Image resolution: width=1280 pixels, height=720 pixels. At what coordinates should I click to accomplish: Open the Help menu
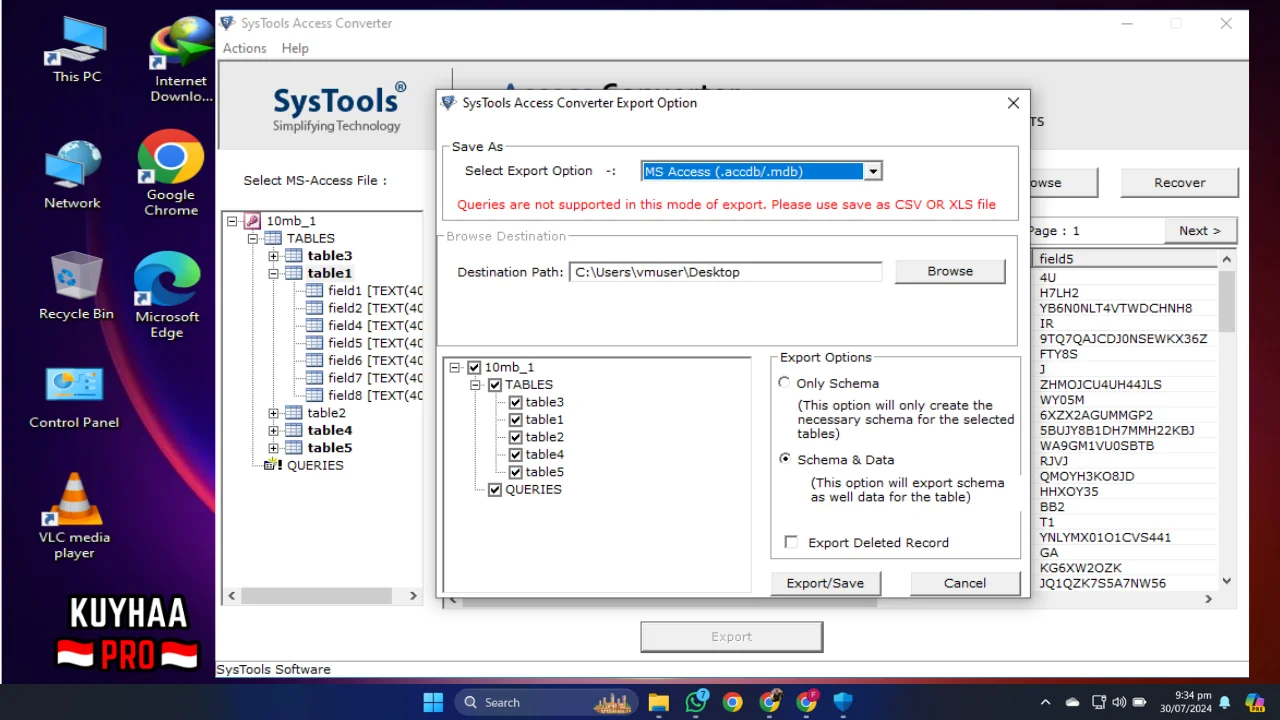pos(295,48)
